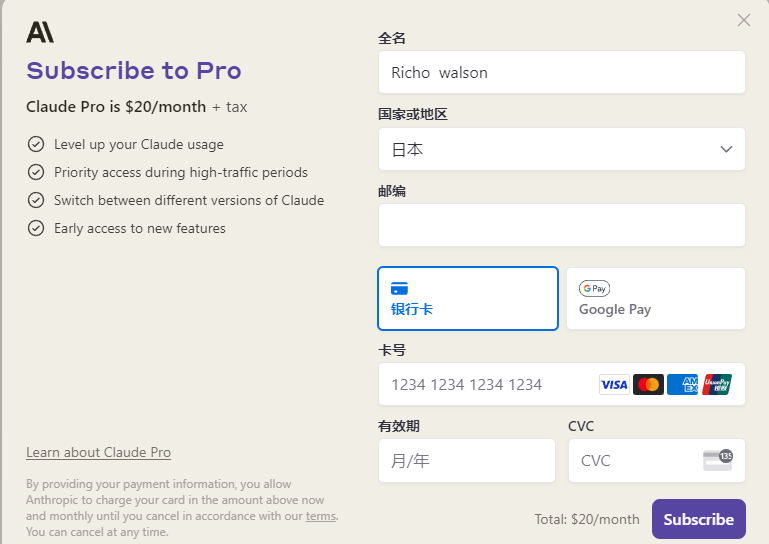This screenshot has height=544, width=769.
Task: Switch to the Google Pay payment tab
Action: click(x=655, y=298)
